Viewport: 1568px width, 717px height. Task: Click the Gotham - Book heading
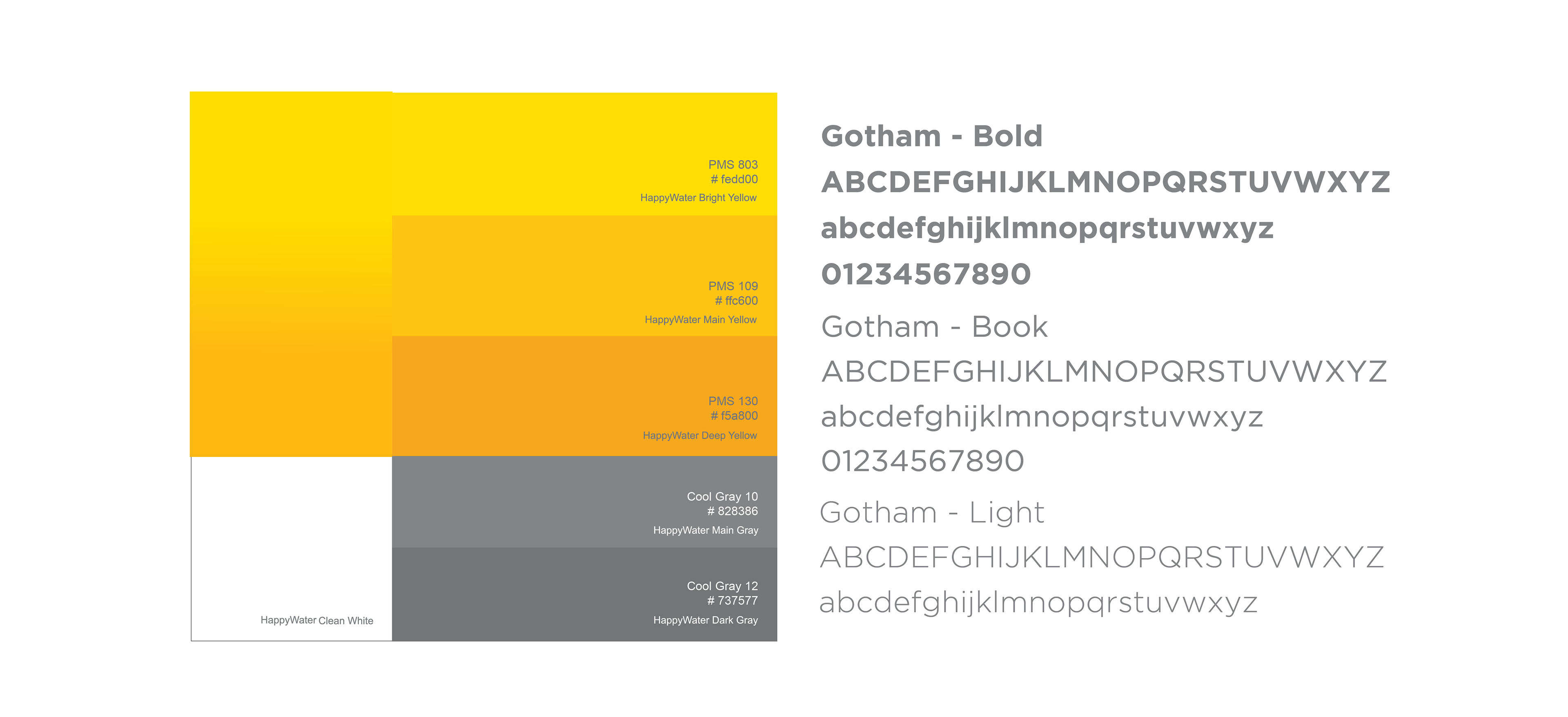(x=934, y=327)
